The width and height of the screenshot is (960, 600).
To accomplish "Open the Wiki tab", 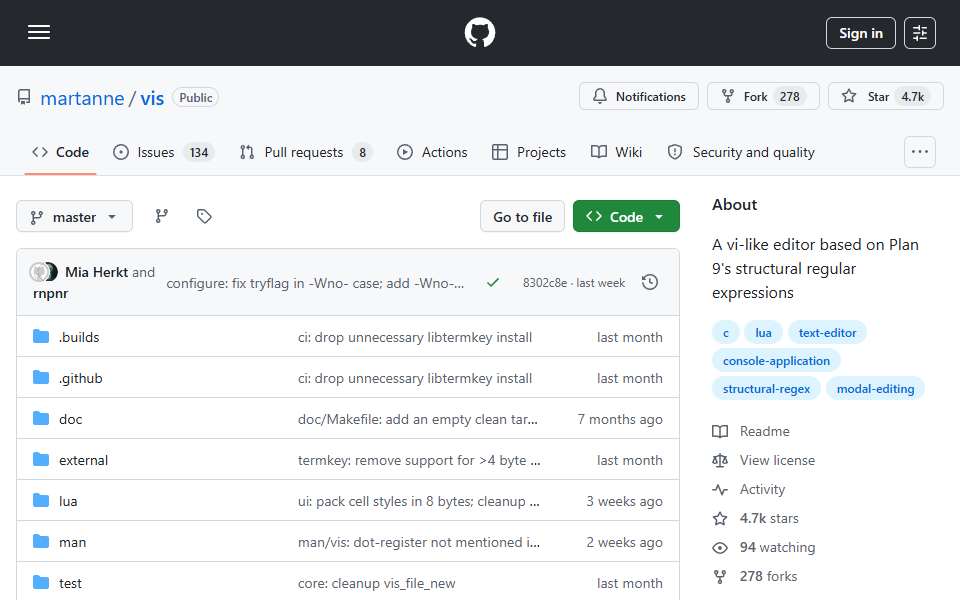I will point(617,152).
